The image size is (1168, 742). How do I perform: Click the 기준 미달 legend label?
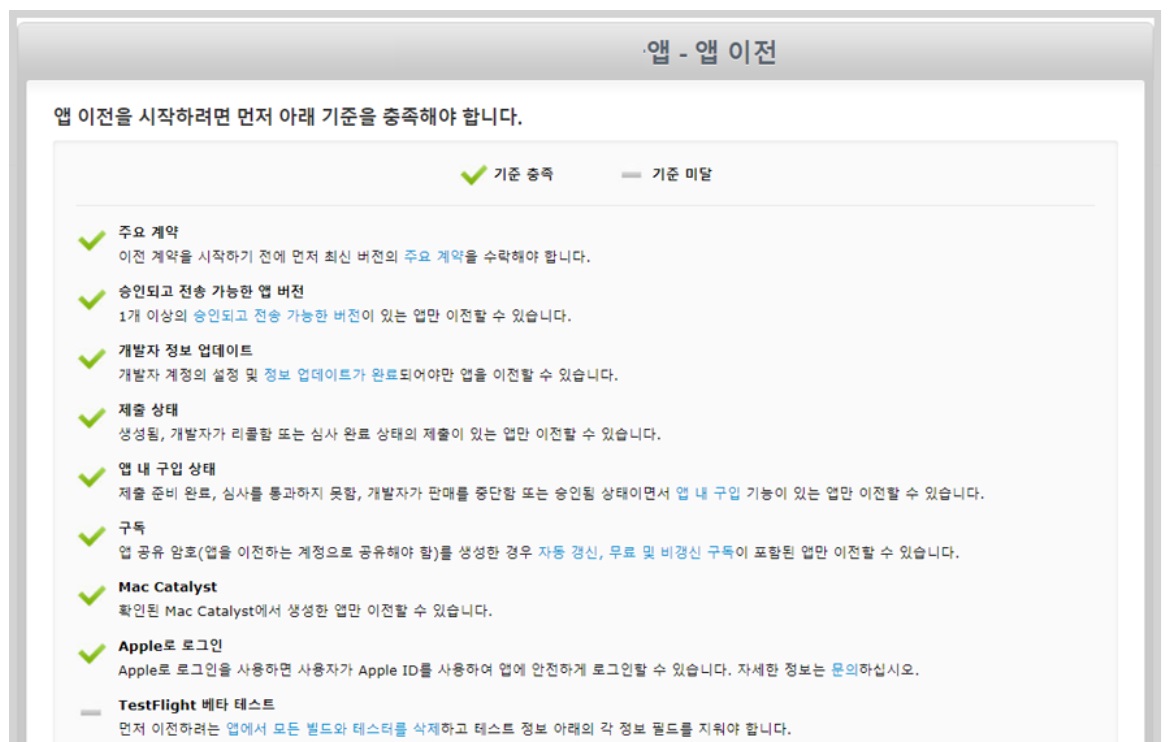tap(682, 174)
